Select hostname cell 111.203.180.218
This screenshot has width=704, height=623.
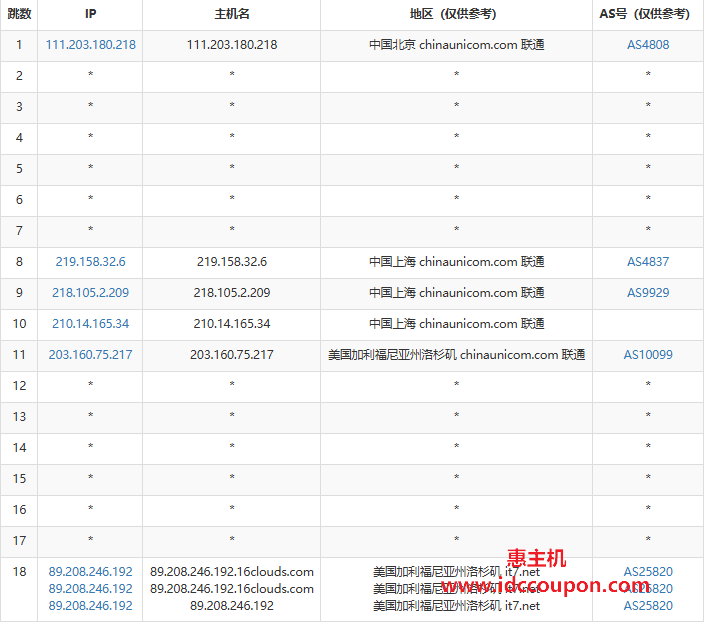[232, 44]
